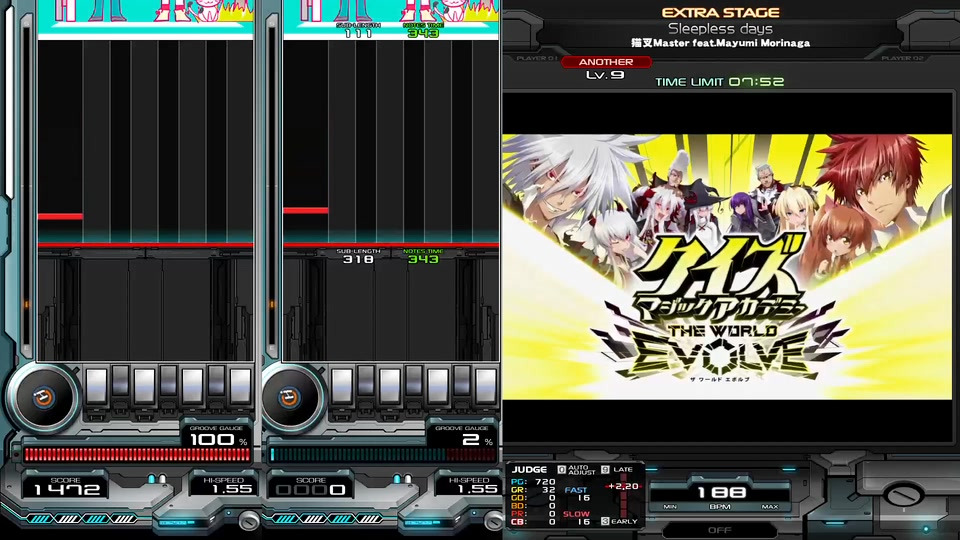Click the PG count 720
Viewport: 960px width, 540px height.
click(x=545, y=482)
